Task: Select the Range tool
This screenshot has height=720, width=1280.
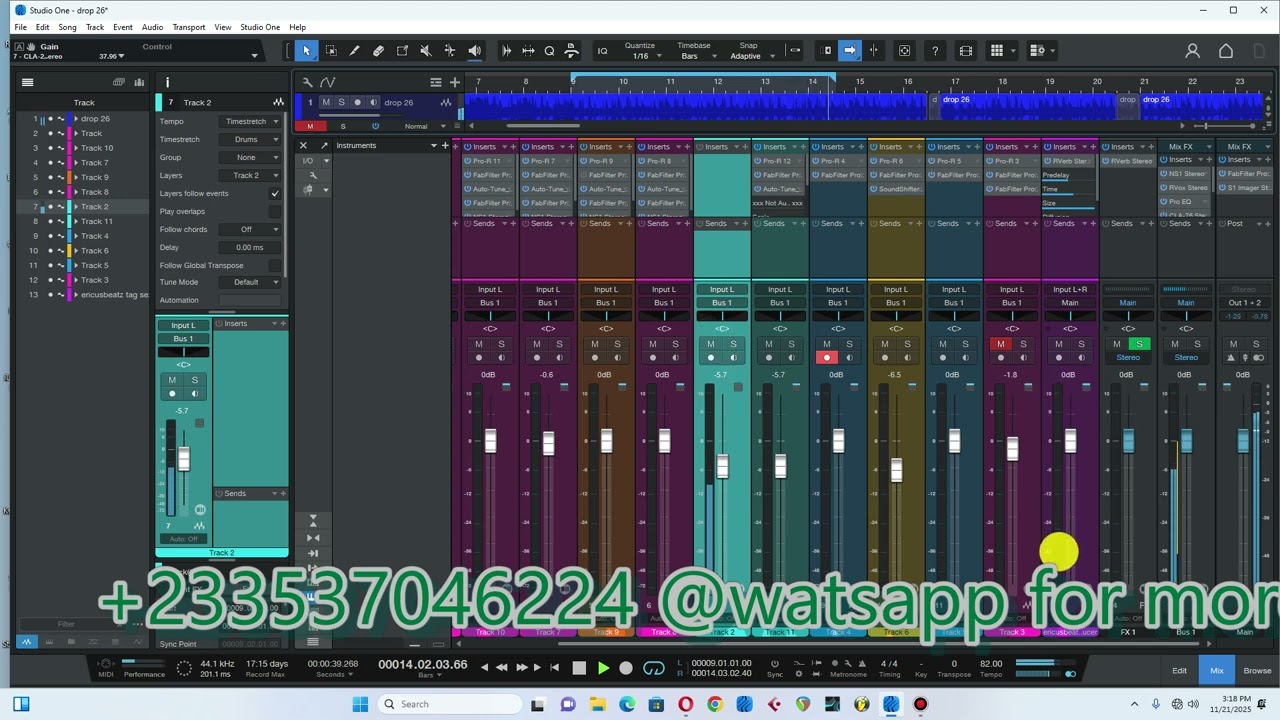Action: tap(331, 51)
